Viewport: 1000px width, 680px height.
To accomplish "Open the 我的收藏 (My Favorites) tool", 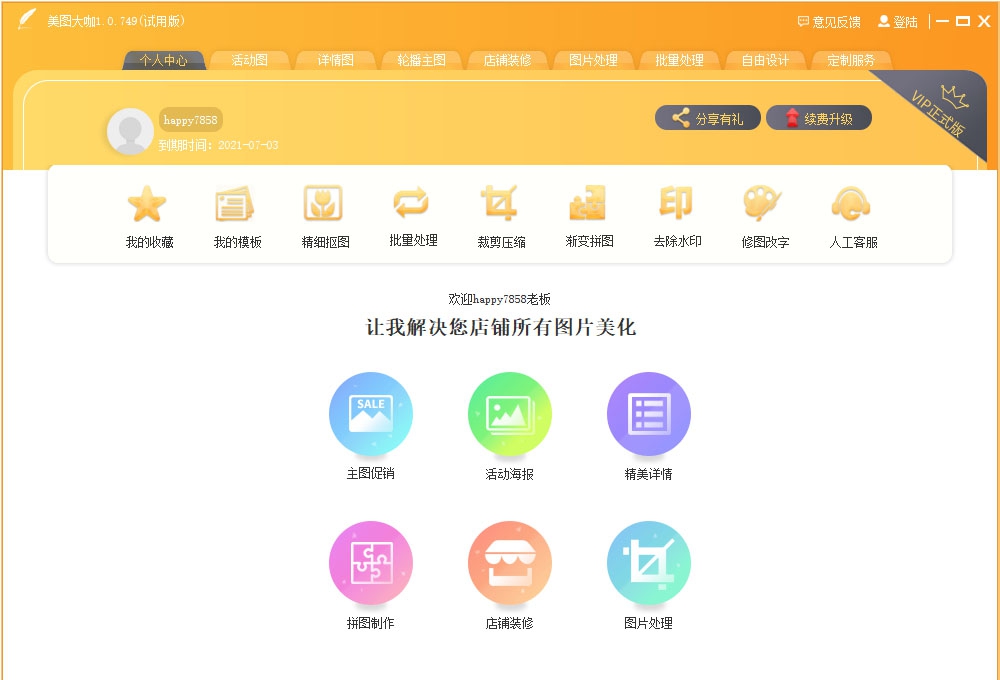I will (x=148, y=215).
